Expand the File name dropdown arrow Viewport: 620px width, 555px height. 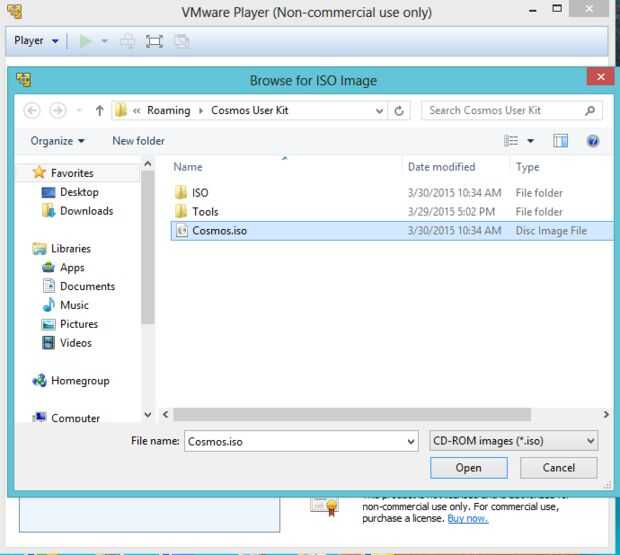[x=411, y=442]
